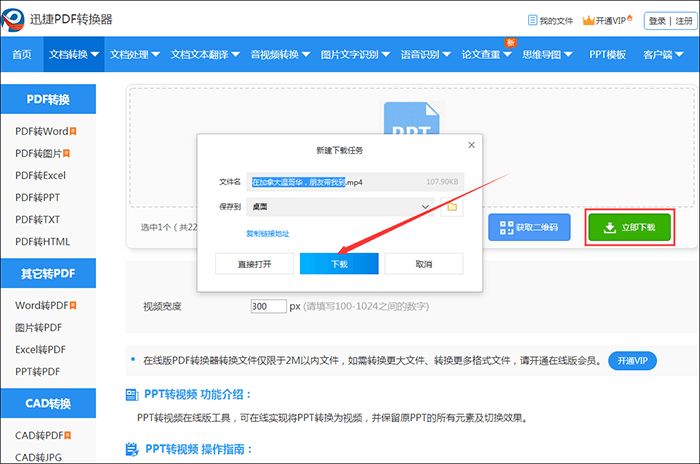Click hot badge next to CAD转PDF
This screenshot has height=464, width=700.
point(67,435)
